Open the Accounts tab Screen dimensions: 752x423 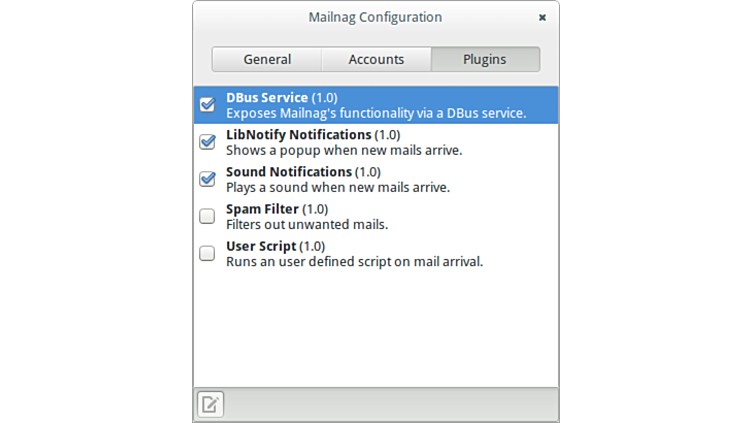pyautogui.click(x=376, y=59)
